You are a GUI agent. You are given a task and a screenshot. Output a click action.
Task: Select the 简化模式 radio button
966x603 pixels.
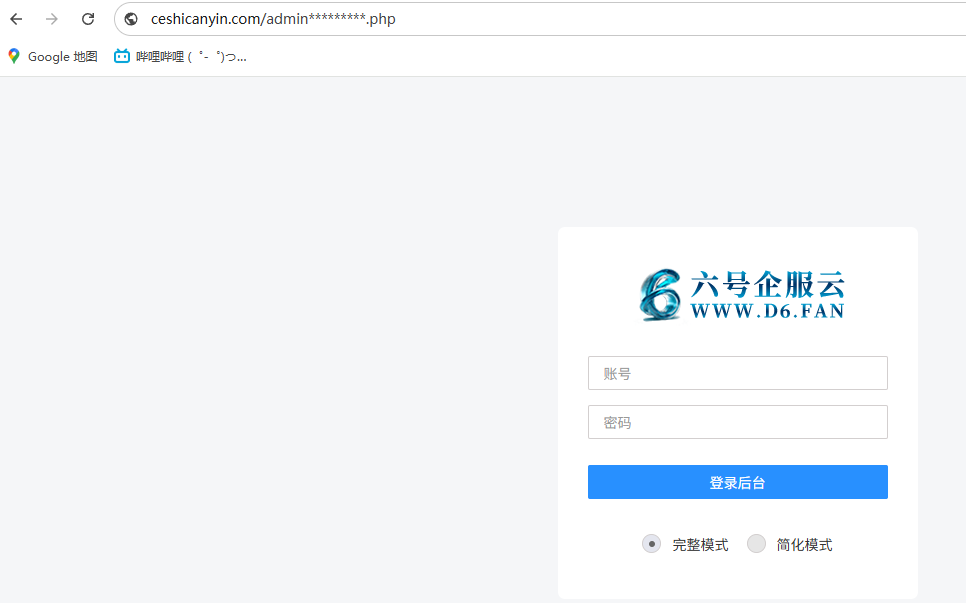756,544
